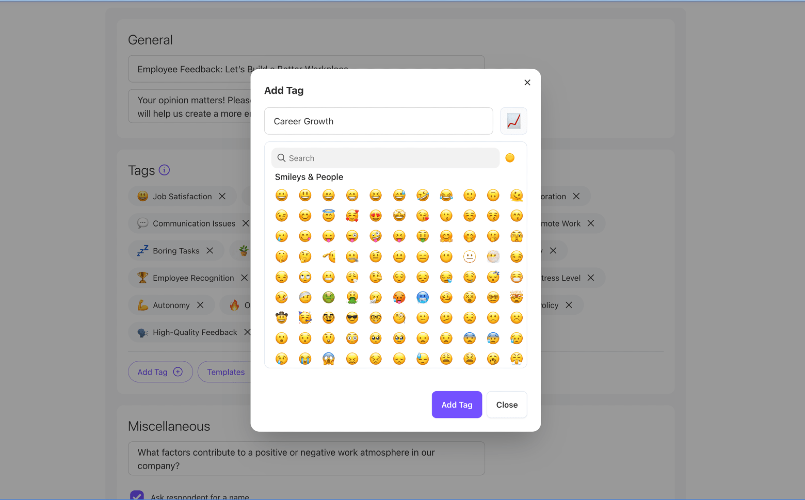
Task: Select the Employee Recognition tag label
Action: 193,278
